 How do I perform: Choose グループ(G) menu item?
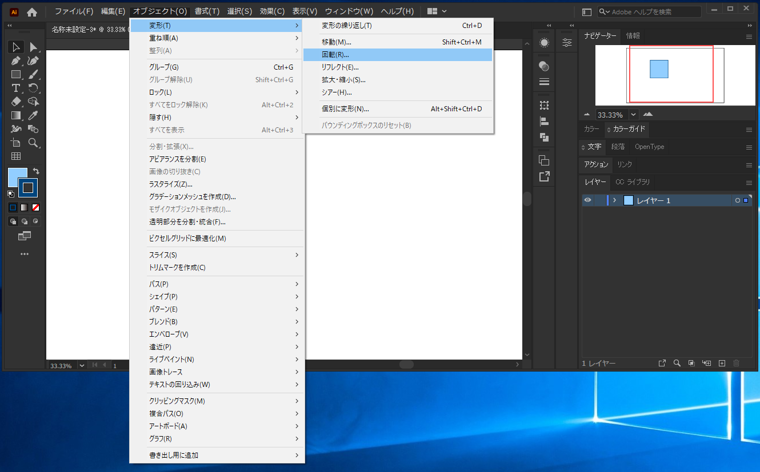(218, 67)
